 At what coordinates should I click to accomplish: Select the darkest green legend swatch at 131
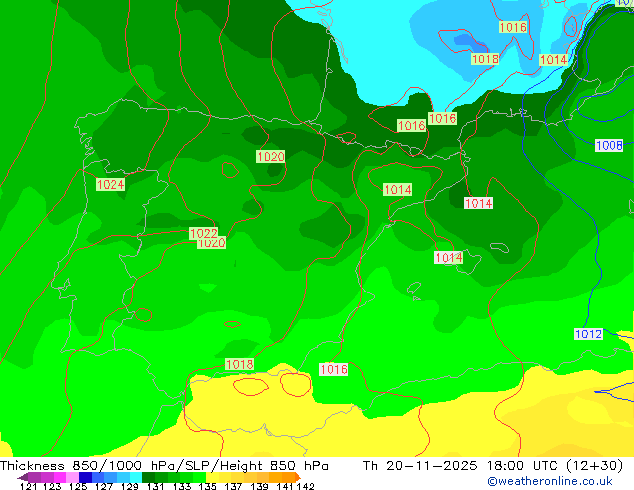coord(148,477)
